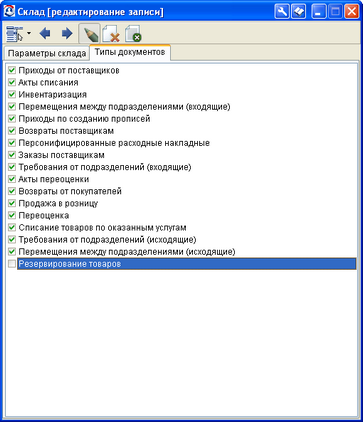Image resolution: width=363 pixels, height=422 pixels.
Task: Open the book help icon in title bar
Action: point(299,12)
